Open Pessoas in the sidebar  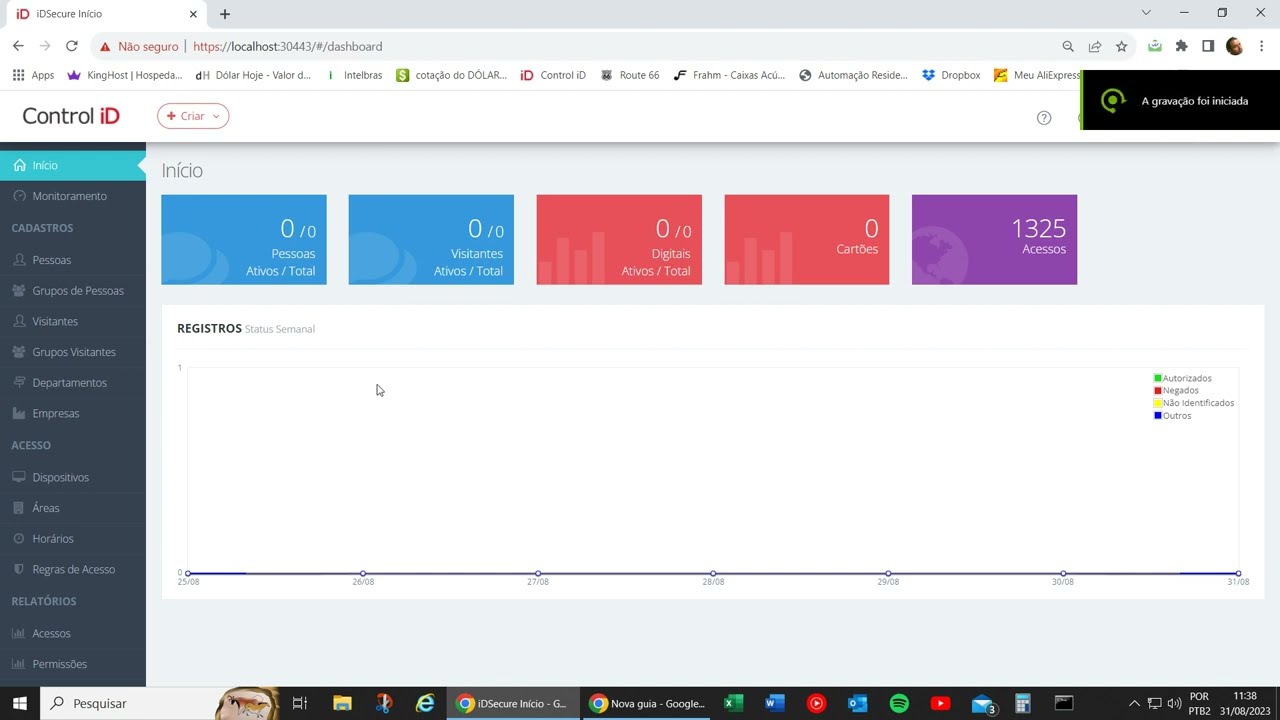pos(73,260)
